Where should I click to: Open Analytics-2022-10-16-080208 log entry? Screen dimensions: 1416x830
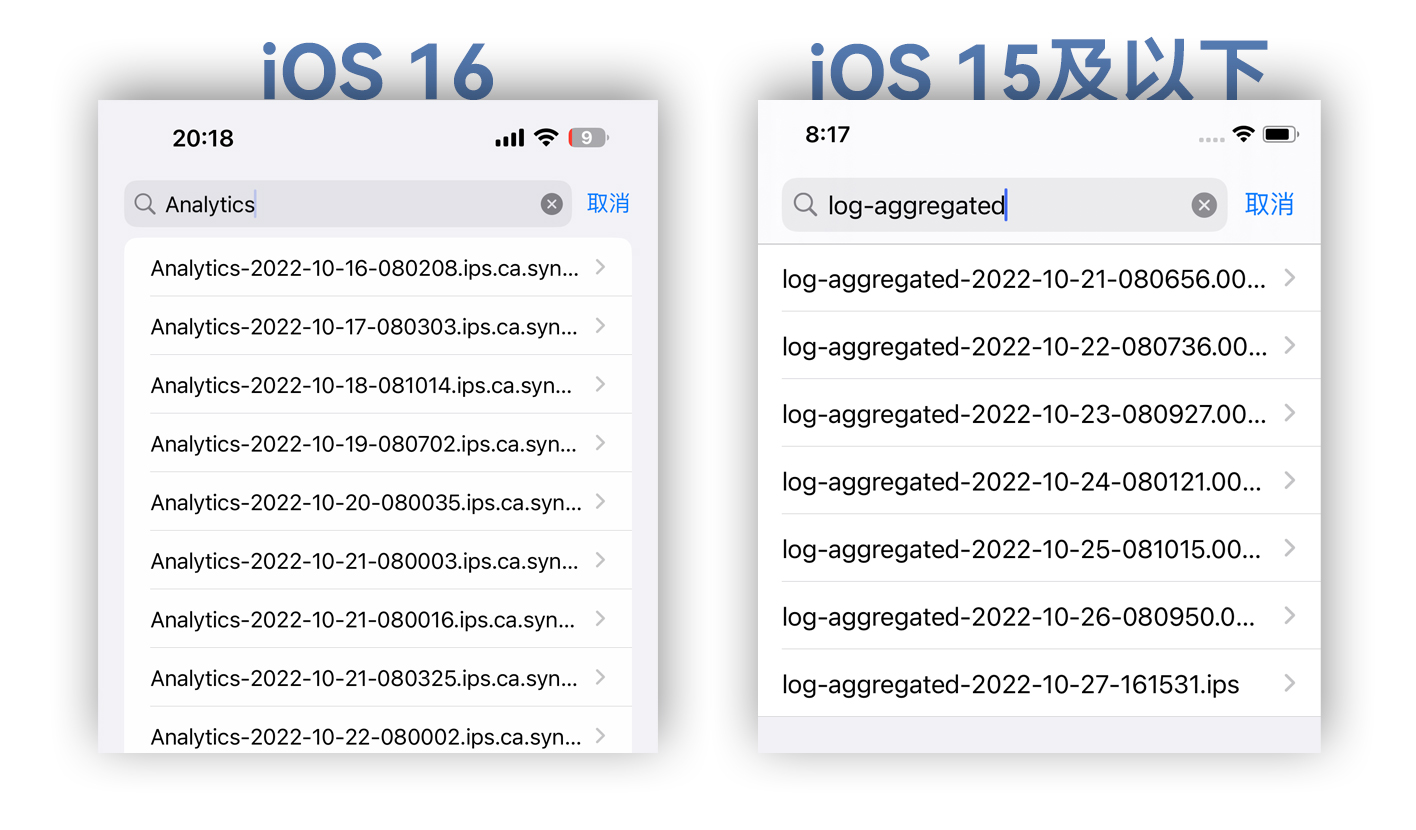pyautogui.click(x=378, y=267)
